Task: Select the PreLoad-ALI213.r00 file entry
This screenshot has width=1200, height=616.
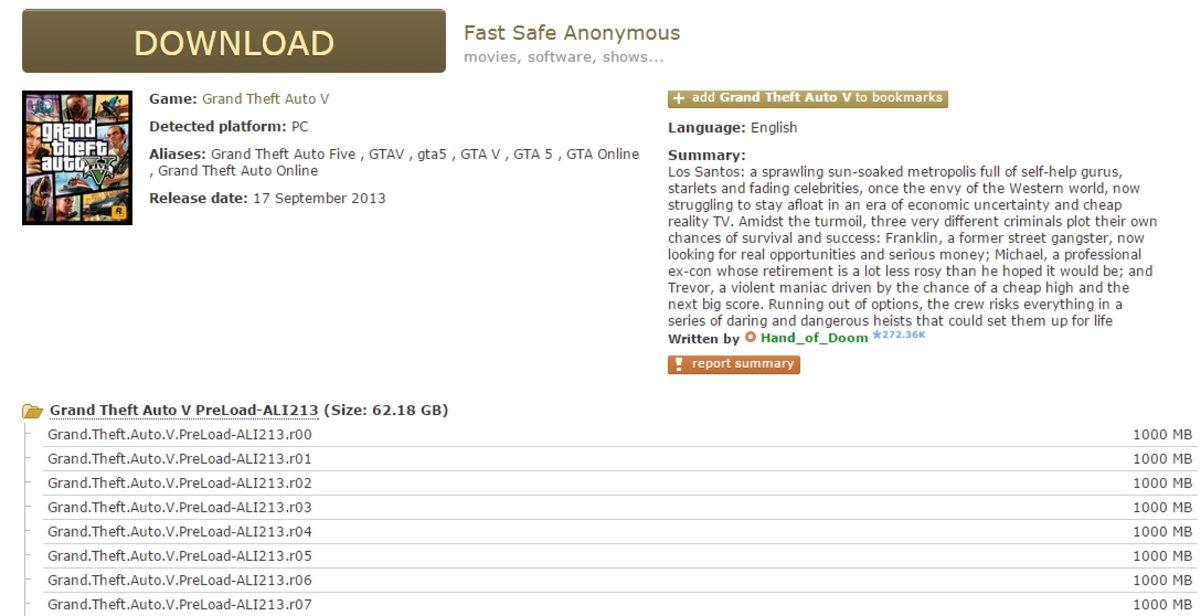Action: (x=180, y=435)
